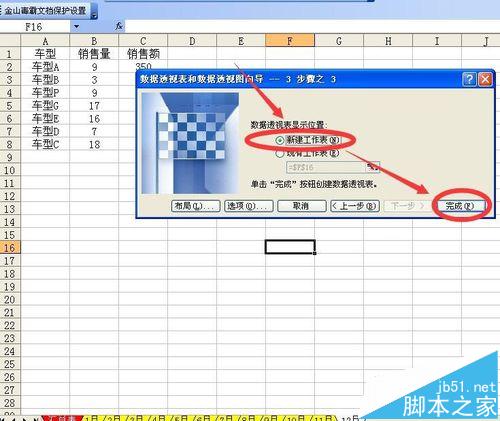Viewport: 500px width, 421px height.
Task: Click into the formula bar
Action: (312, 26)
